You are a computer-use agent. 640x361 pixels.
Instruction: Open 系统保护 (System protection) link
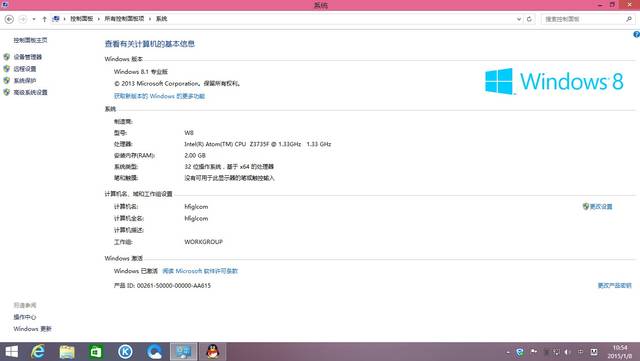[25, 80]
